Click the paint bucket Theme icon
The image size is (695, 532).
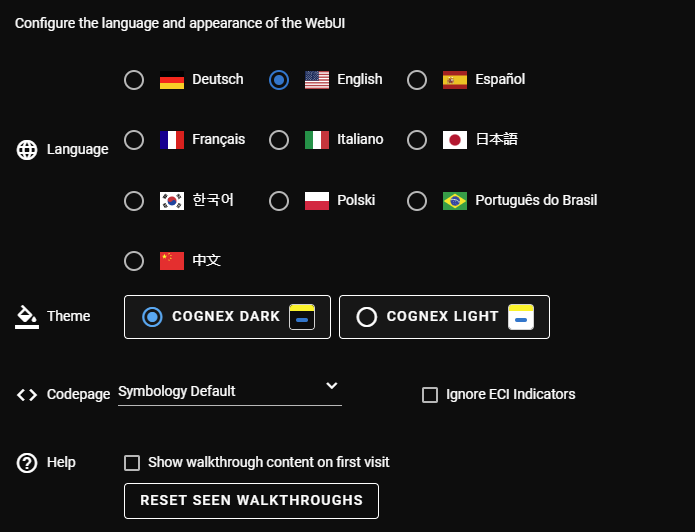click(x=27, y=317)
